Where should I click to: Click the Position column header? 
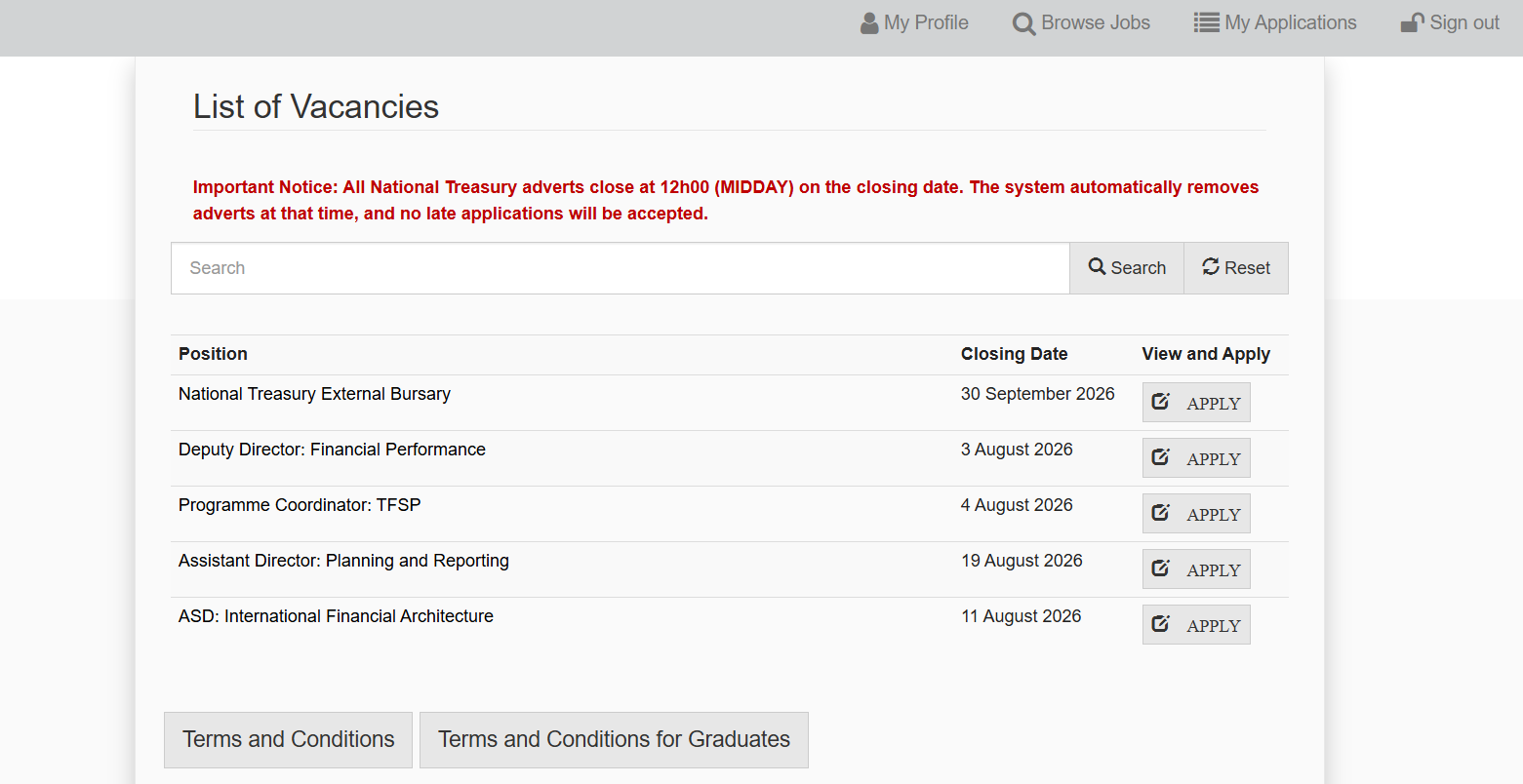pyautogui.click(x=213, y=354)
